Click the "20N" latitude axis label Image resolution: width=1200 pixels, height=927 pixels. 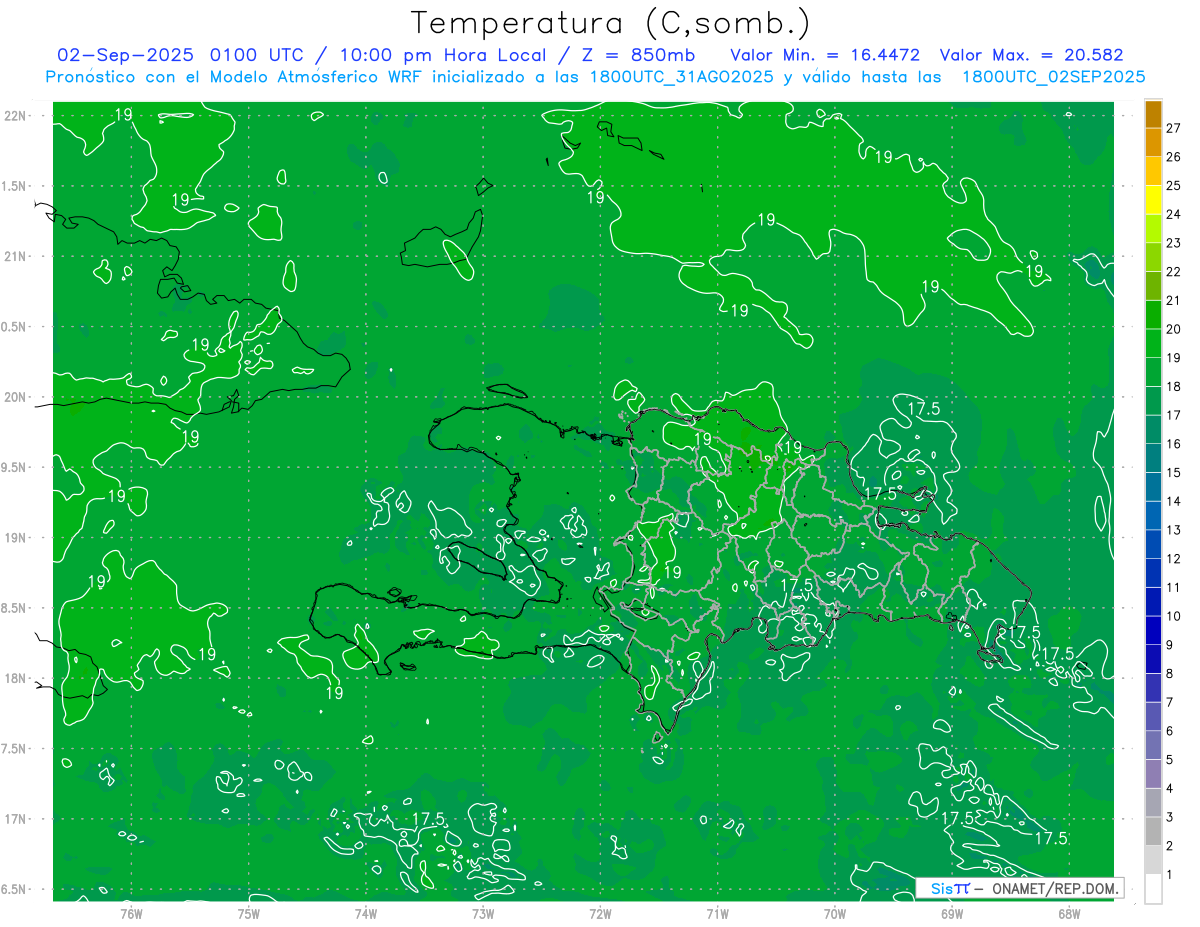coord(16,397)
